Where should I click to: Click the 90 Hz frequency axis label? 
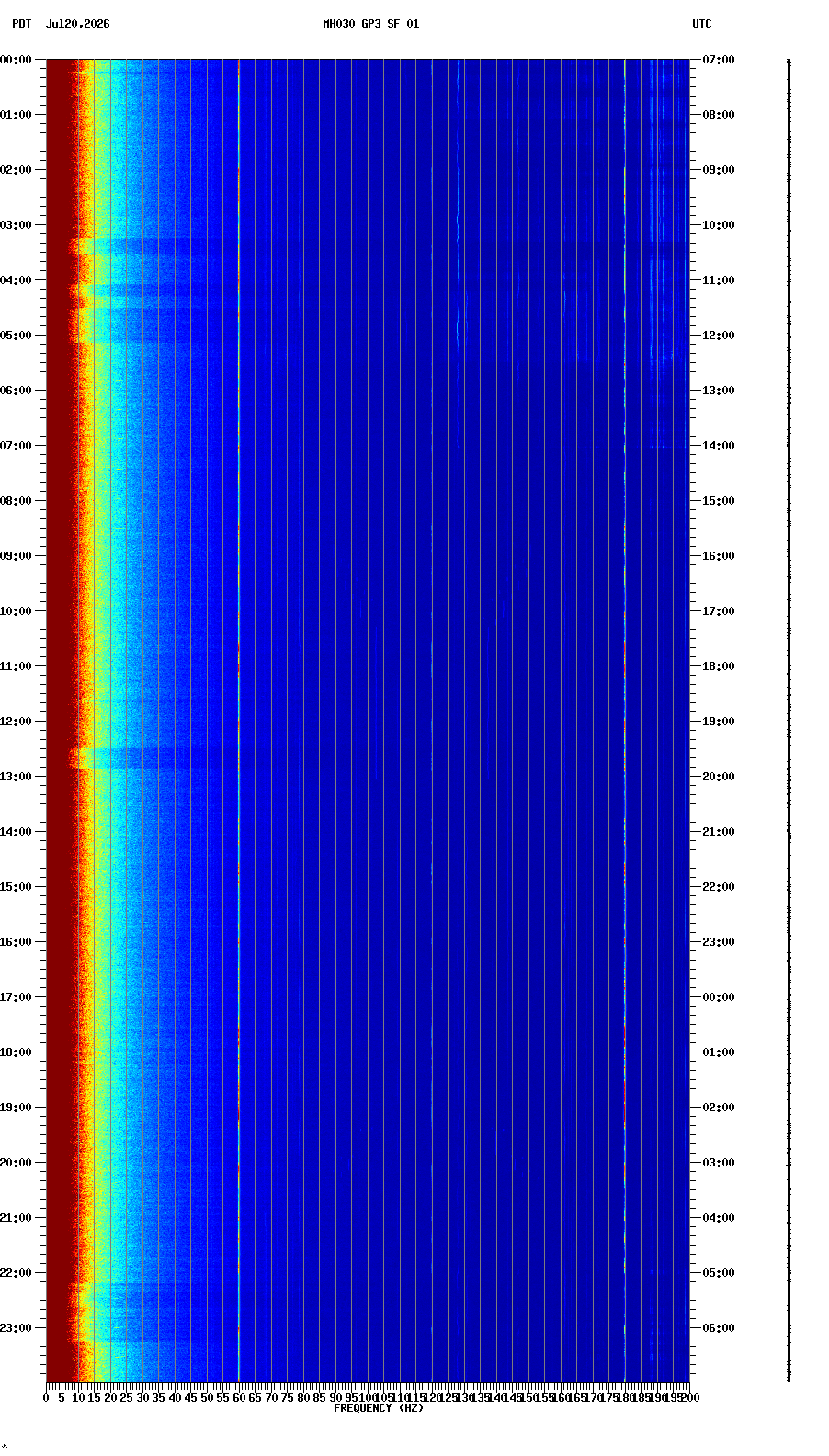335,1398
